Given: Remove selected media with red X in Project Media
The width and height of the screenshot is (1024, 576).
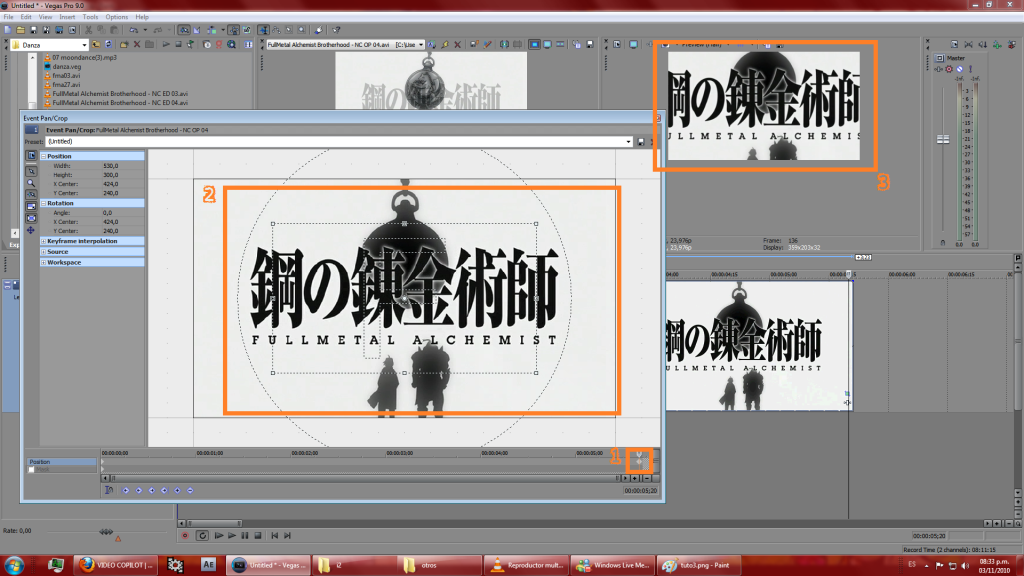Looking at the screenshot, I should pos(136,45).
